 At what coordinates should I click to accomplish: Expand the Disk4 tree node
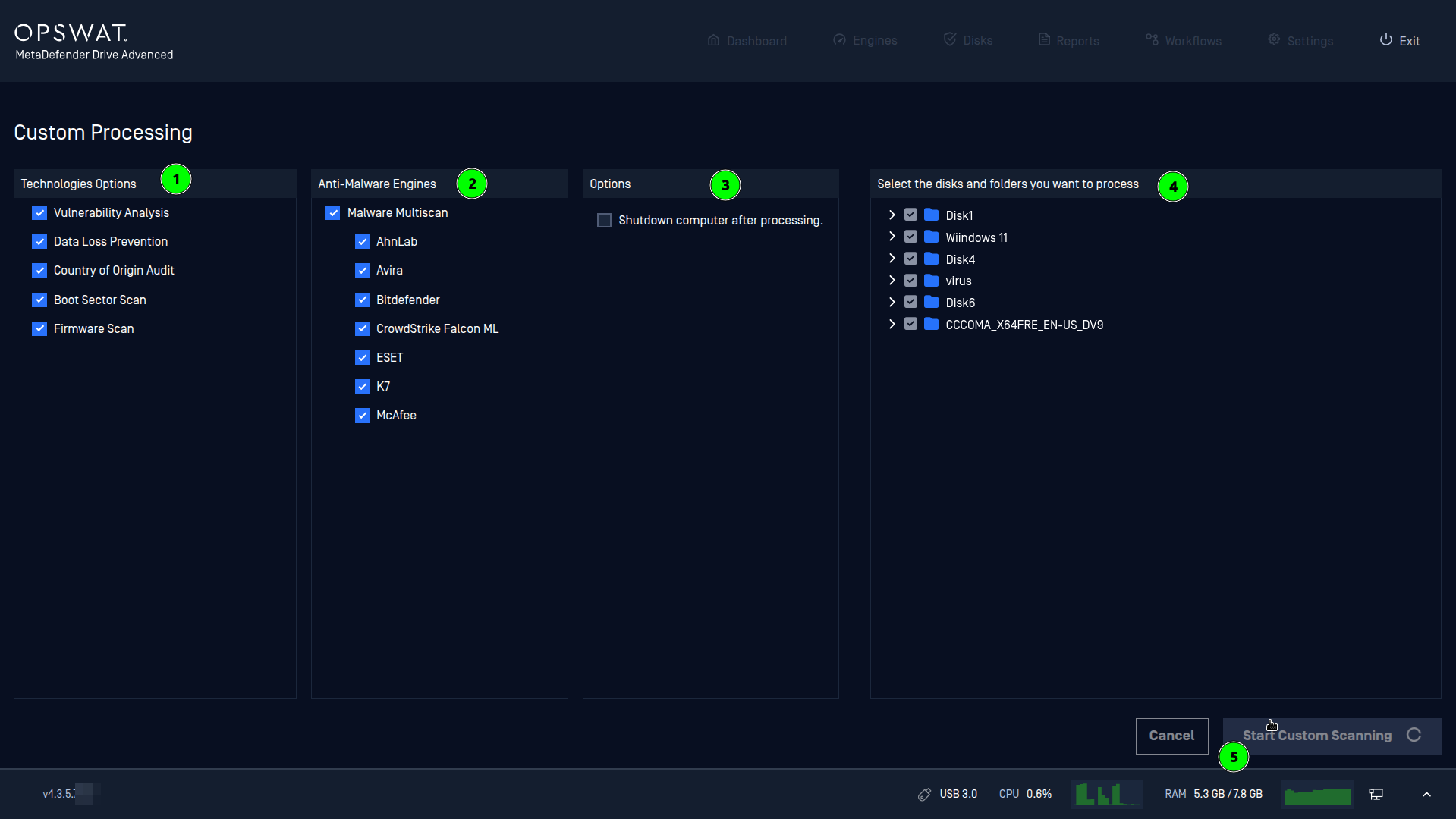(x=892, y=259)
